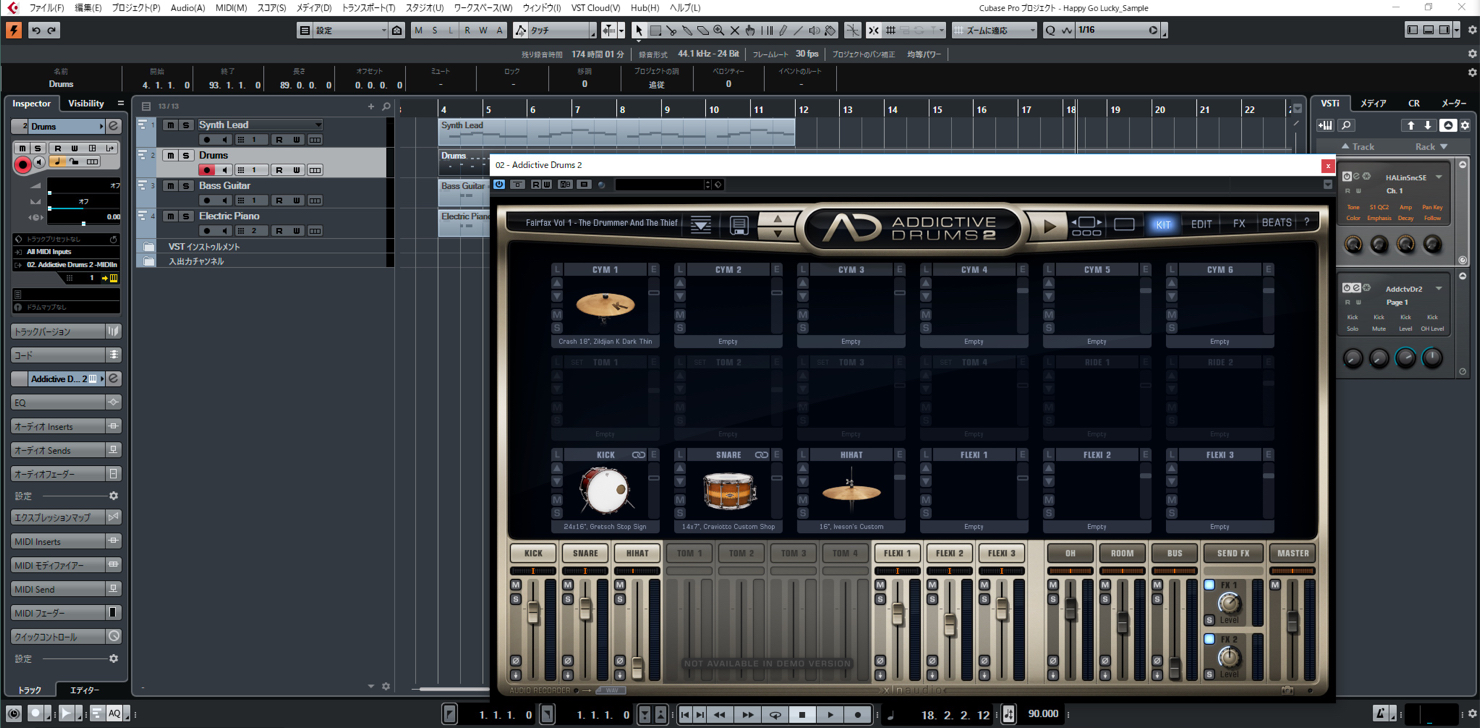
Task: Expand the AddctvDr2 instrument dropdown arrow
Action: pyautogui.click(x=1439, y=289)
